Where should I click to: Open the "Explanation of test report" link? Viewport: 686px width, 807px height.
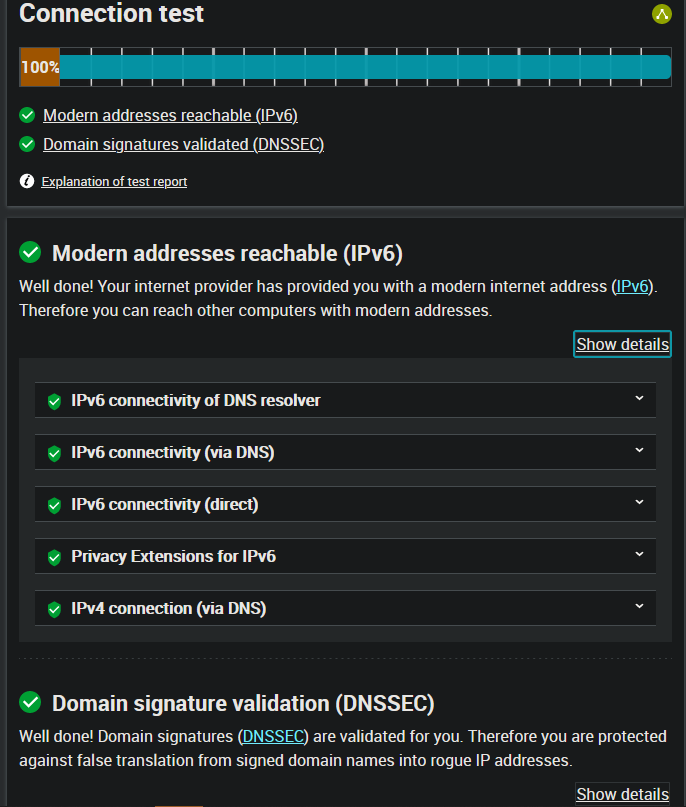114,181
